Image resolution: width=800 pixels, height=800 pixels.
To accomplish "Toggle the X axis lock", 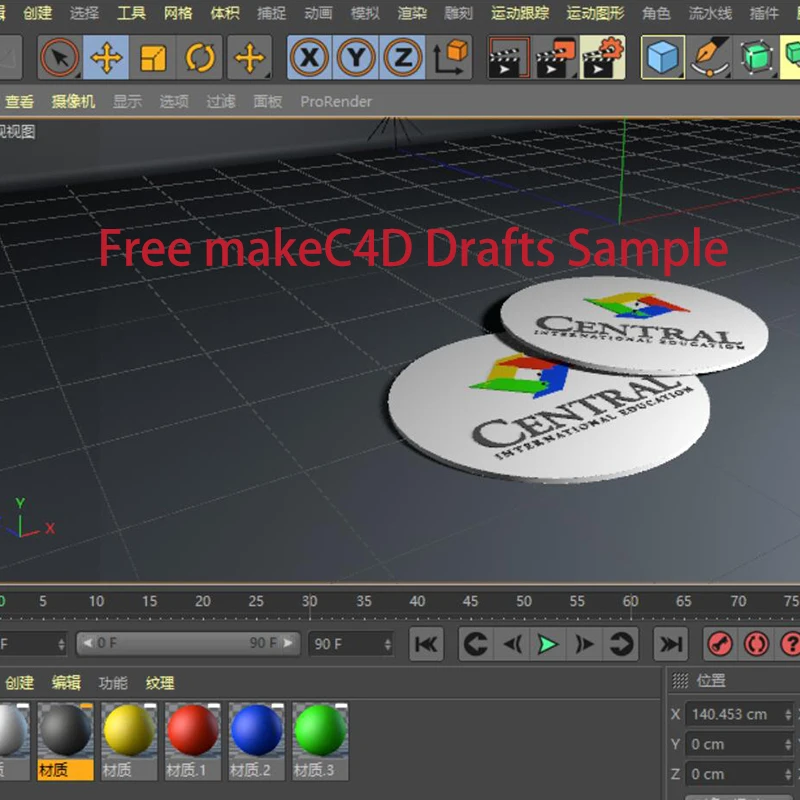I will click(x=309, y=57).
